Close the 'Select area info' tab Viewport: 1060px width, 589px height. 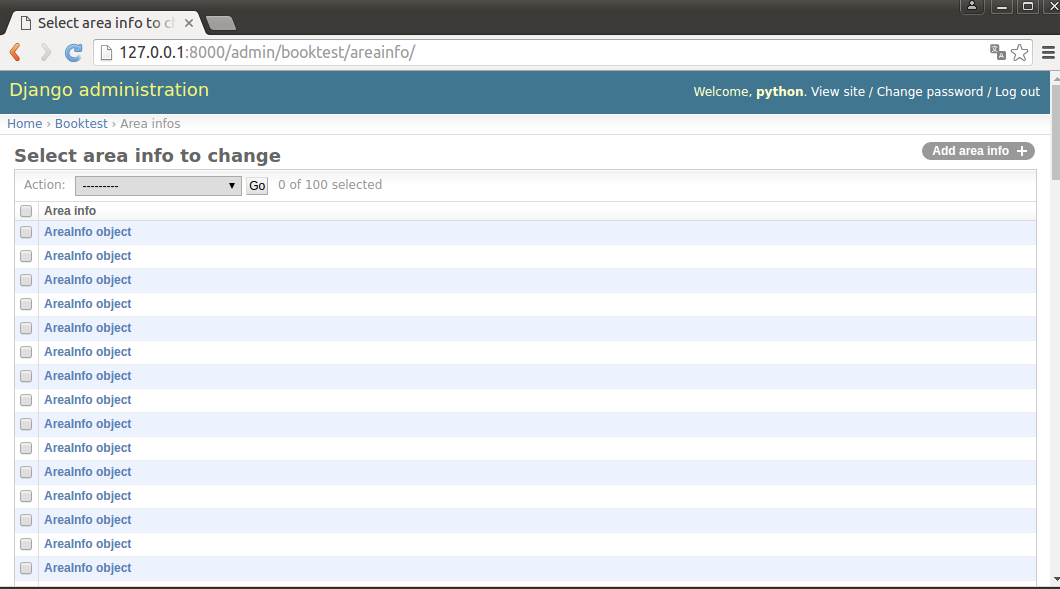189,22
